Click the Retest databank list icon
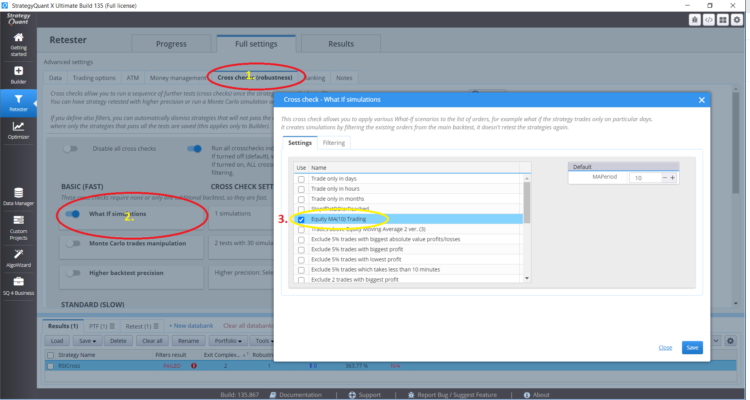This screenshot has height=400, width=750. click(156, 326)
